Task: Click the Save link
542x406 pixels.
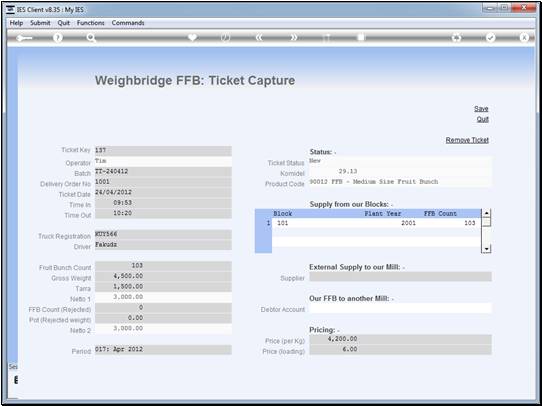Action: pyautogui.click(x=481, y=108)
